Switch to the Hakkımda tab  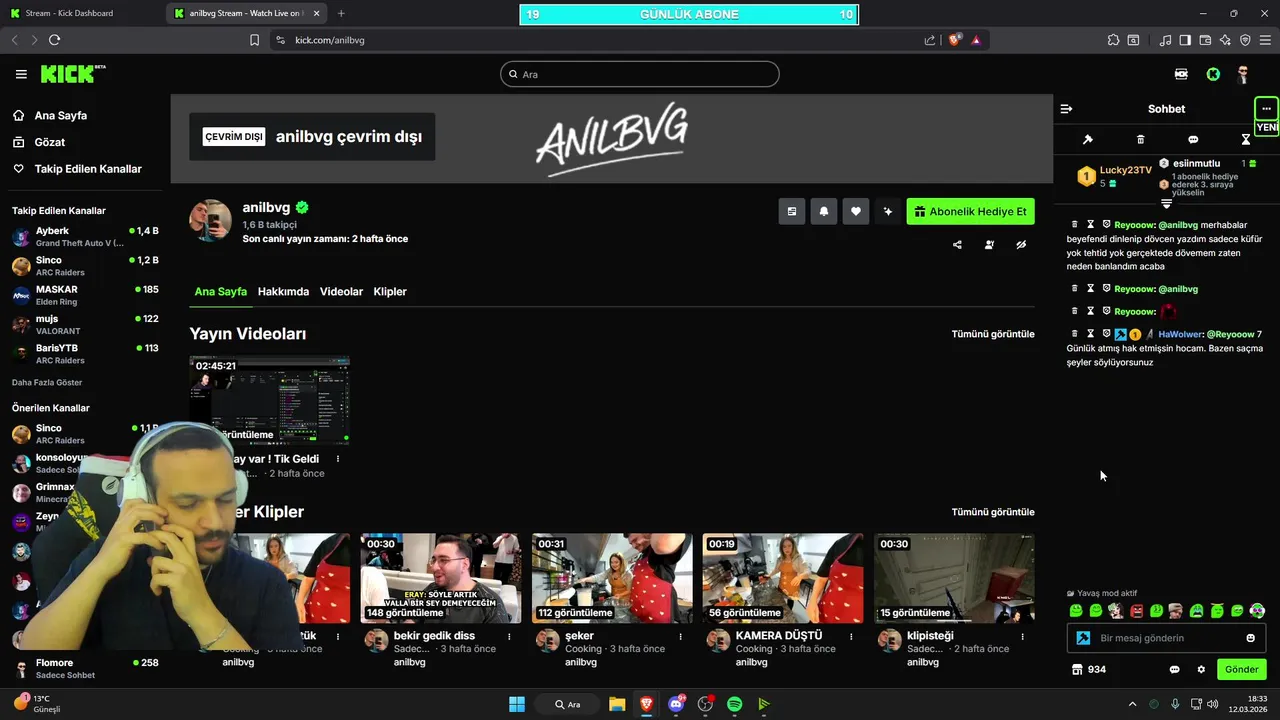point(283,291)
